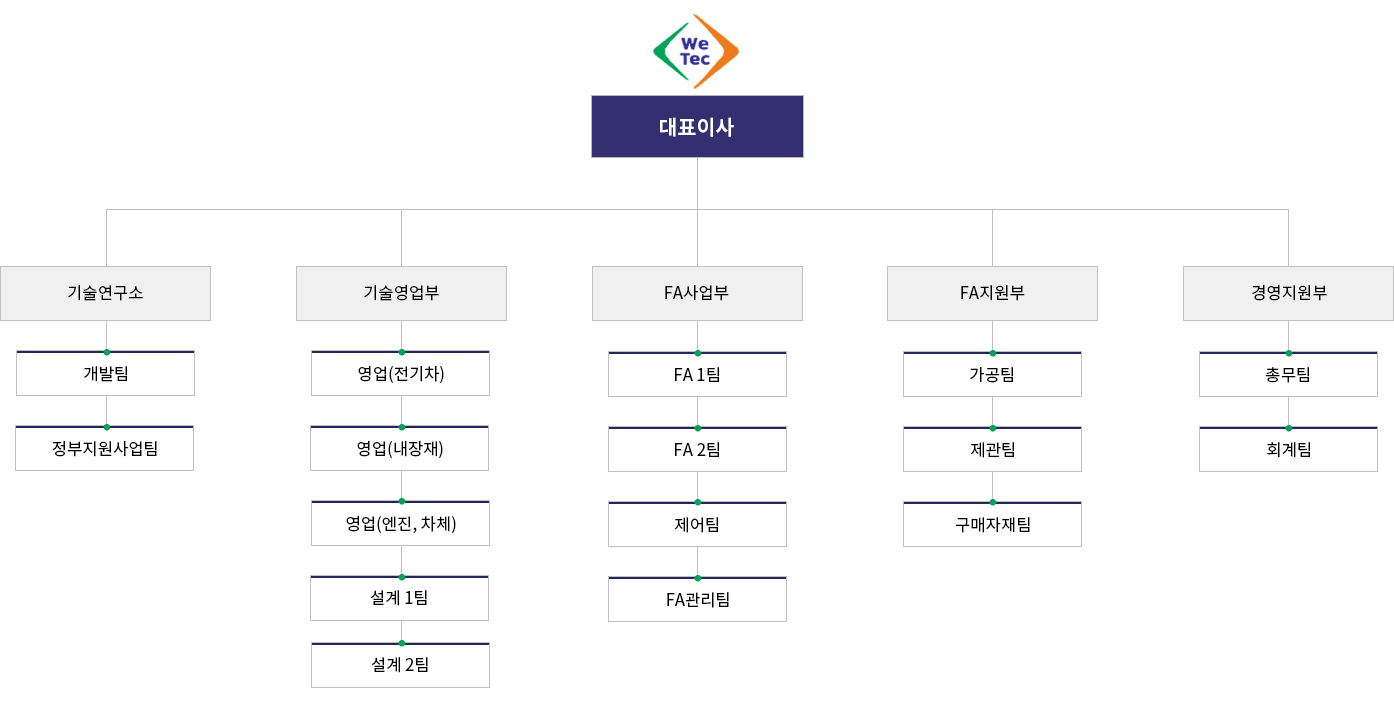
Task: Click the 개발팀 team box
Action: (x=105, y=374)
